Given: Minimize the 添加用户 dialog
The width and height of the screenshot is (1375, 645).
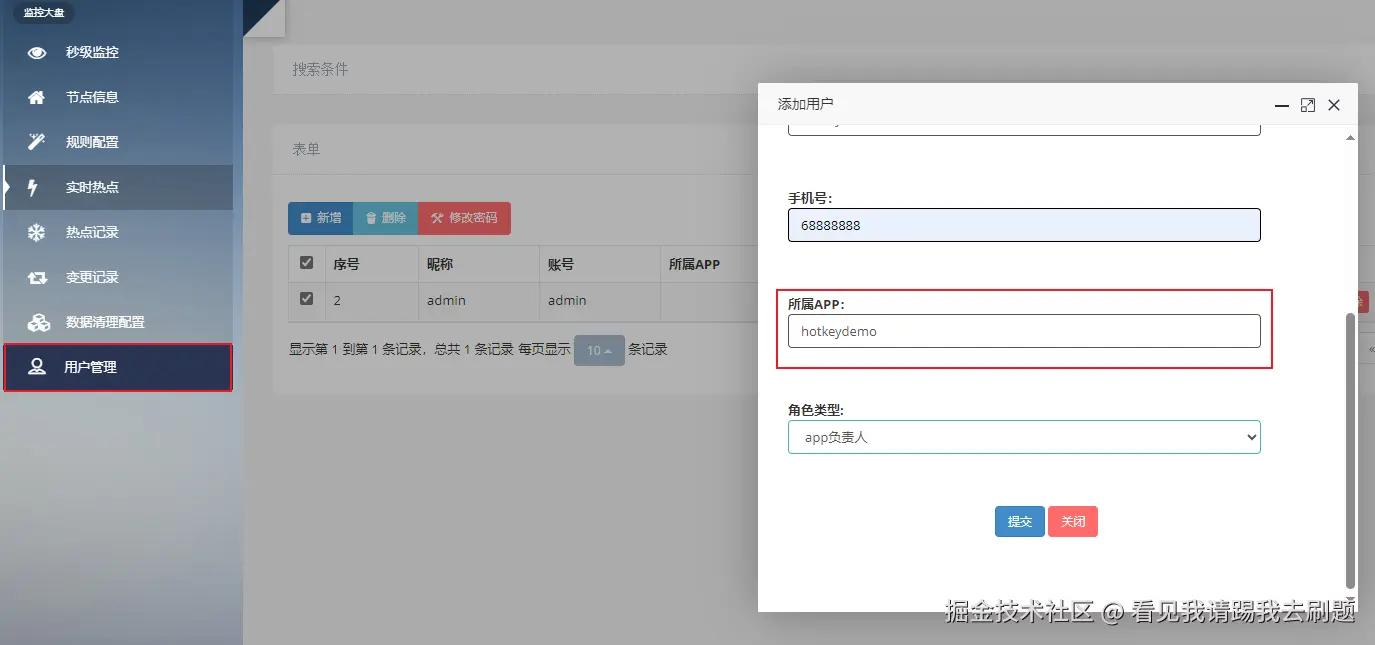Looking at the screenshot, I should (1281, 105).
